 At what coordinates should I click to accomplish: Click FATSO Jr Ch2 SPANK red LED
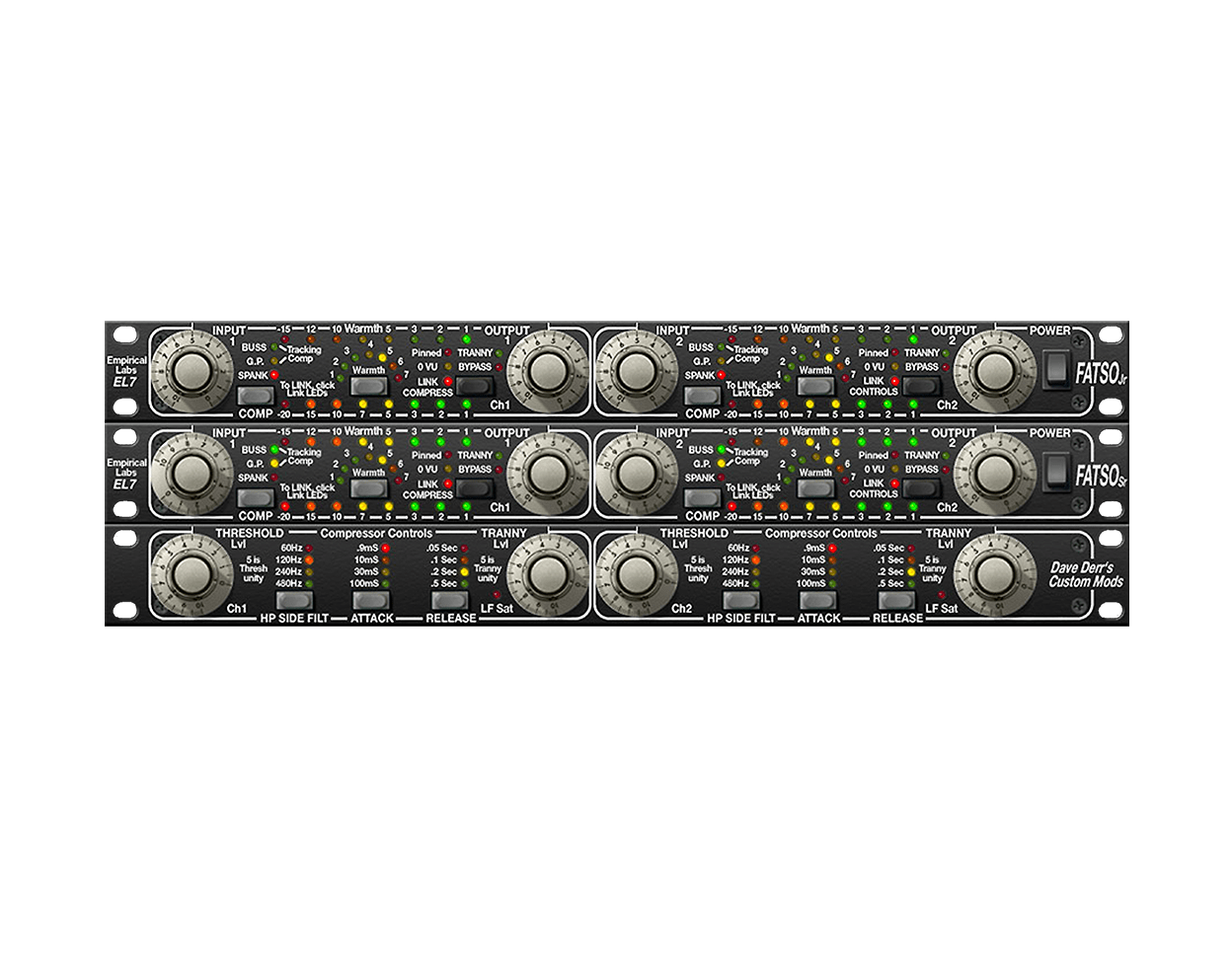click(x=721, y=375)
